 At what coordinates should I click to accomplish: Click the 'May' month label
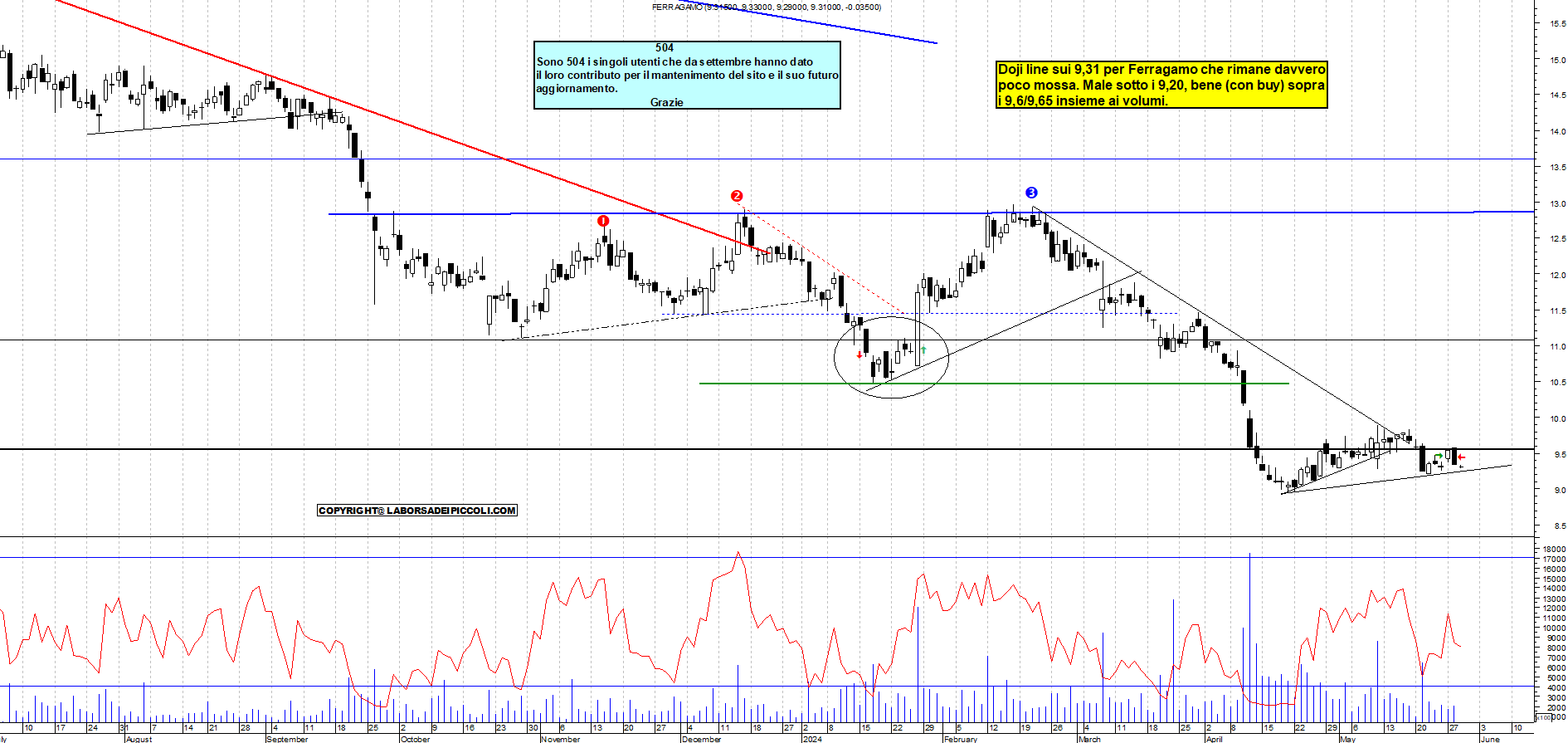[x=1348, y=739]
